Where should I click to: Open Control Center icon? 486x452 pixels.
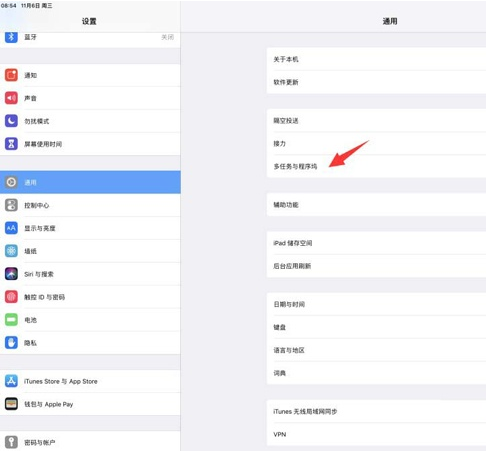pos(11,205)
